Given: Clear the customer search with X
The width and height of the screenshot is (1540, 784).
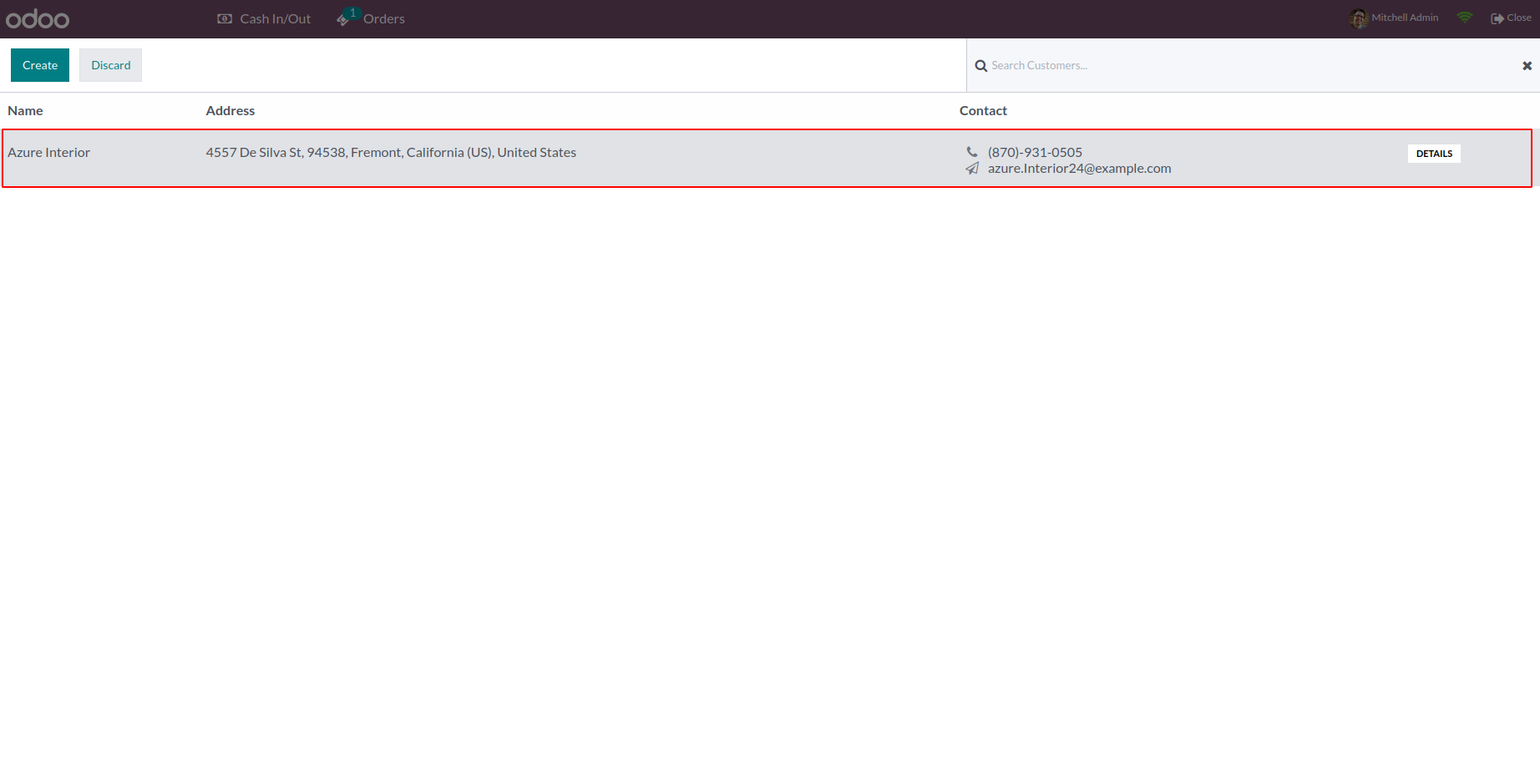Looking at the screenshot, I should (x=1527, y=65).
